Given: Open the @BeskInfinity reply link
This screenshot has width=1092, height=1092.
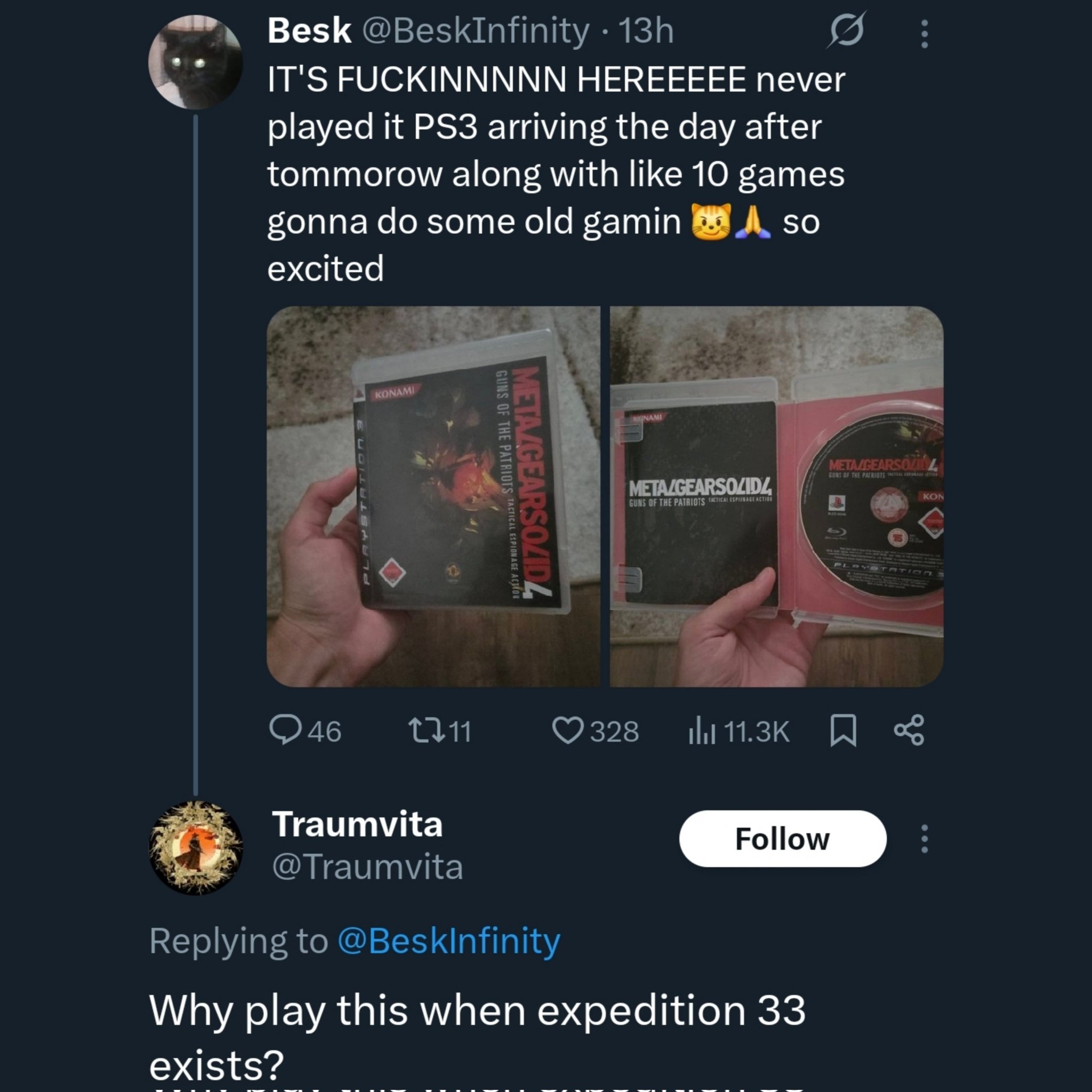Looking at the screenshot, I should click(x=449, y=941).
